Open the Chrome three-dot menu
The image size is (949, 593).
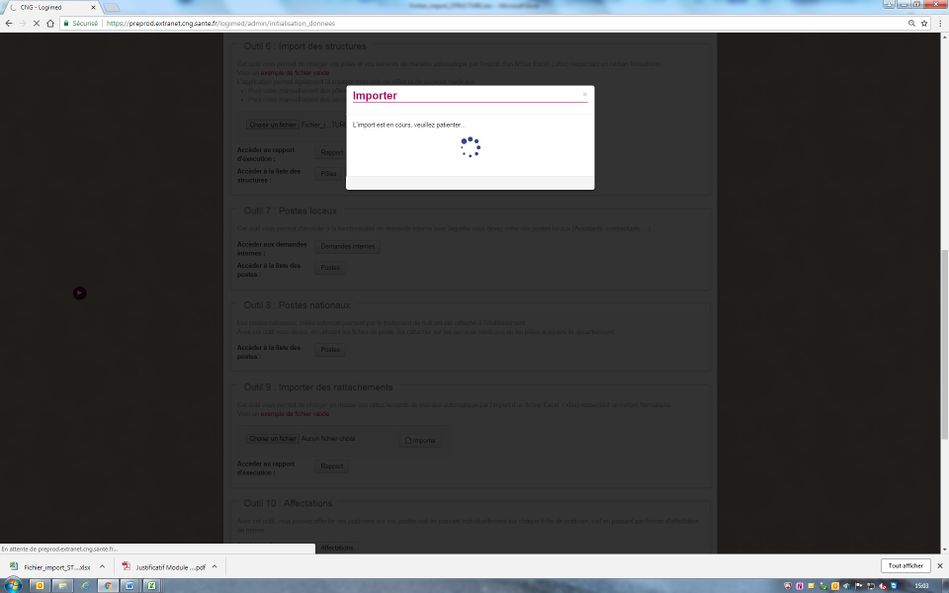click(x=941, y=24)
